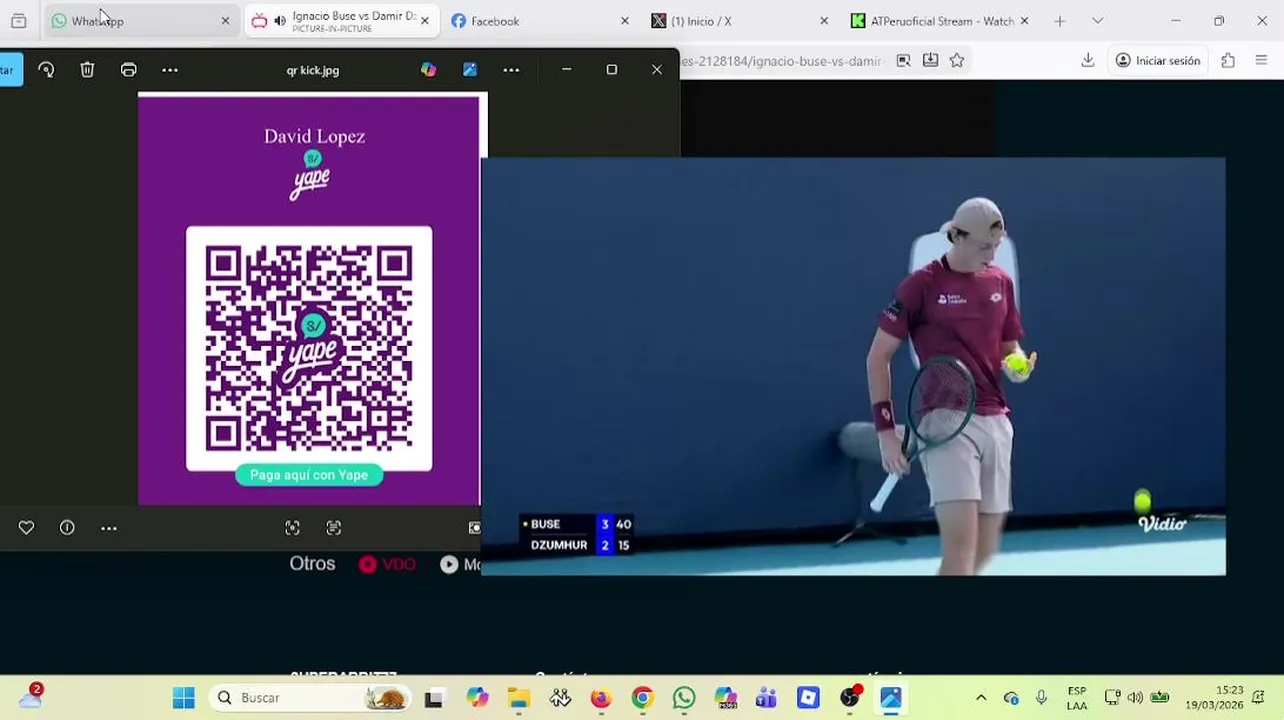Click the address bar URL text
Screen dimensions: 1284x720
(x=782, y=61)
